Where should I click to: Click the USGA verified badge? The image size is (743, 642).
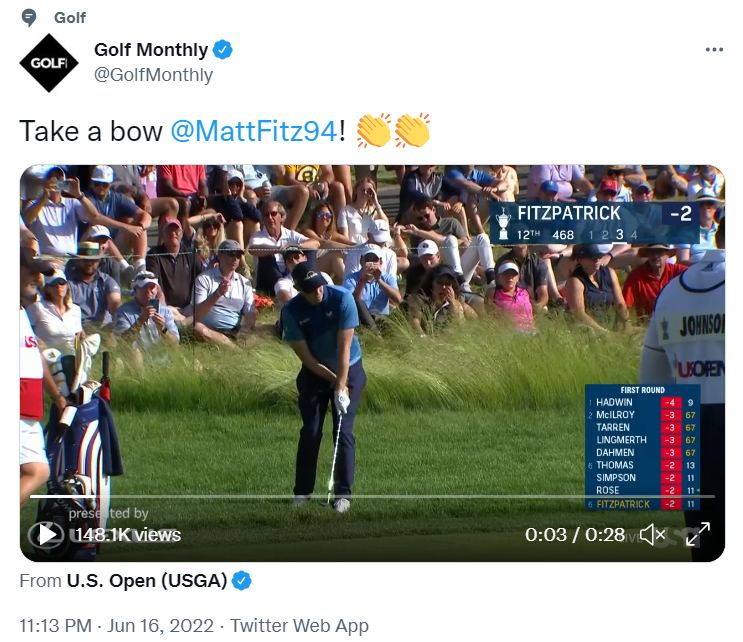242,580
